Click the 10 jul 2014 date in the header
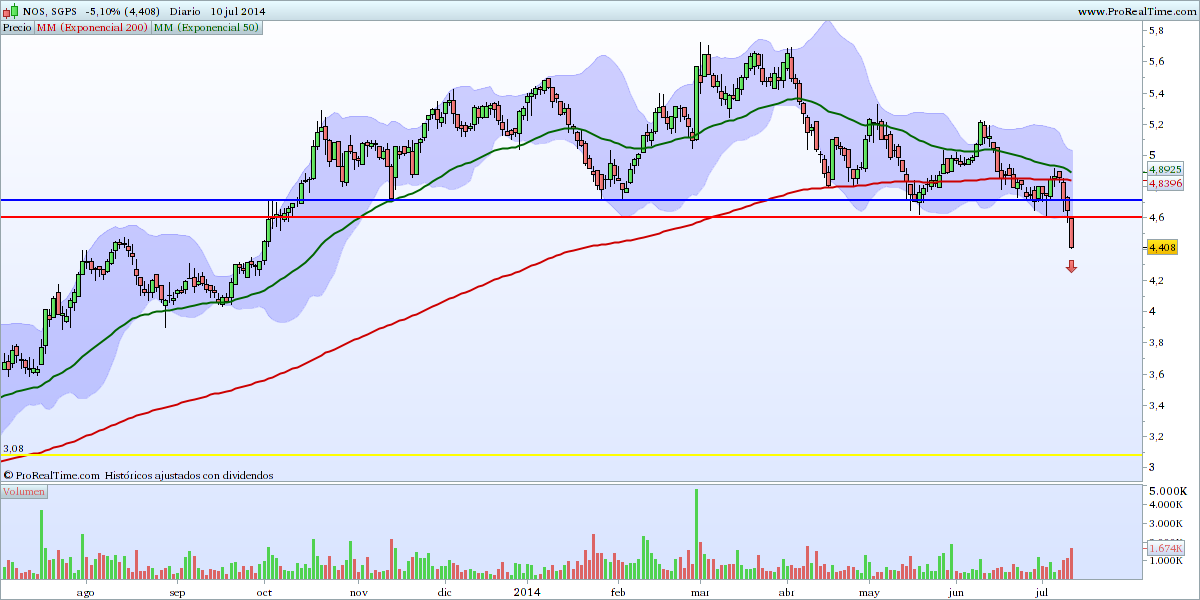Image resolution: width=1200 pixels, height=600 pixels. [x=239, y=10]
